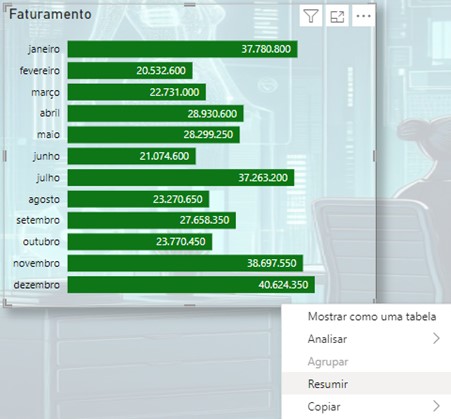Screen dimensions: 451x419
Task: Click the disabled Agrupar menu entry
Action: point(366,361)
